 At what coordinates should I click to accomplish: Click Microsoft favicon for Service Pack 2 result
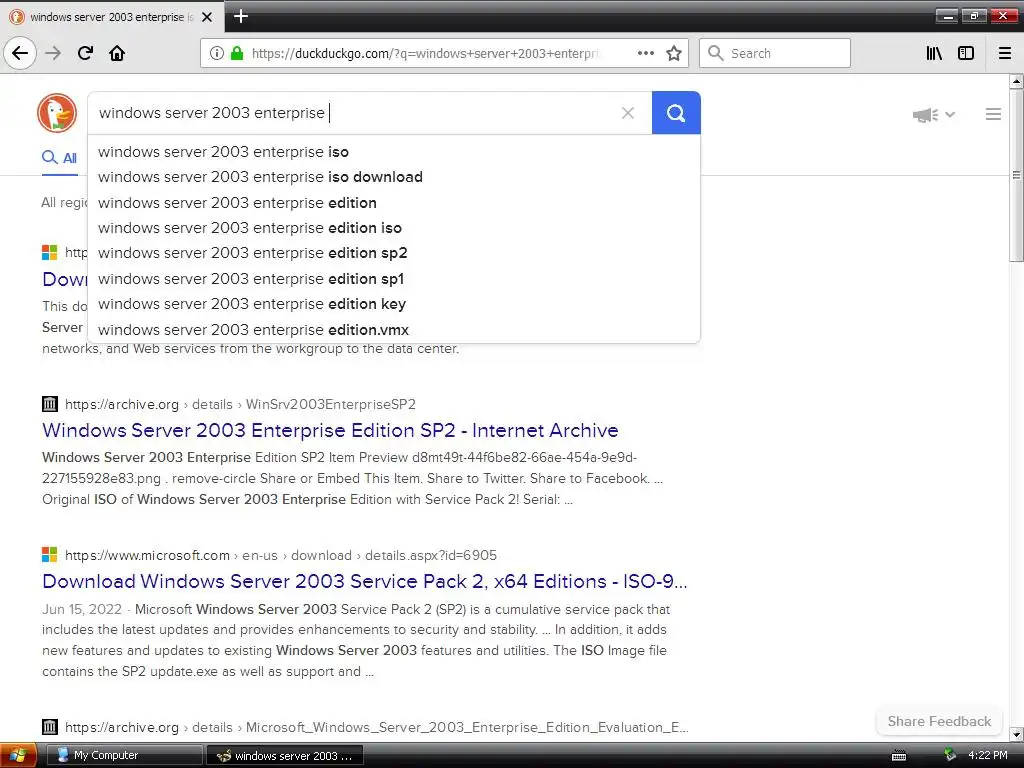tap(50, 555)
